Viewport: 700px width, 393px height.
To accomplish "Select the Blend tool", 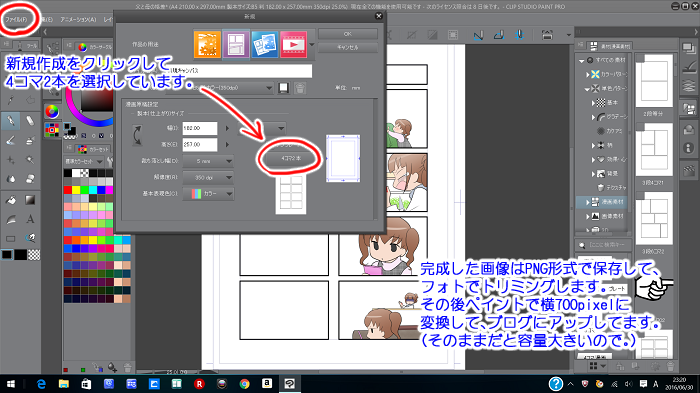I will 10,179.
